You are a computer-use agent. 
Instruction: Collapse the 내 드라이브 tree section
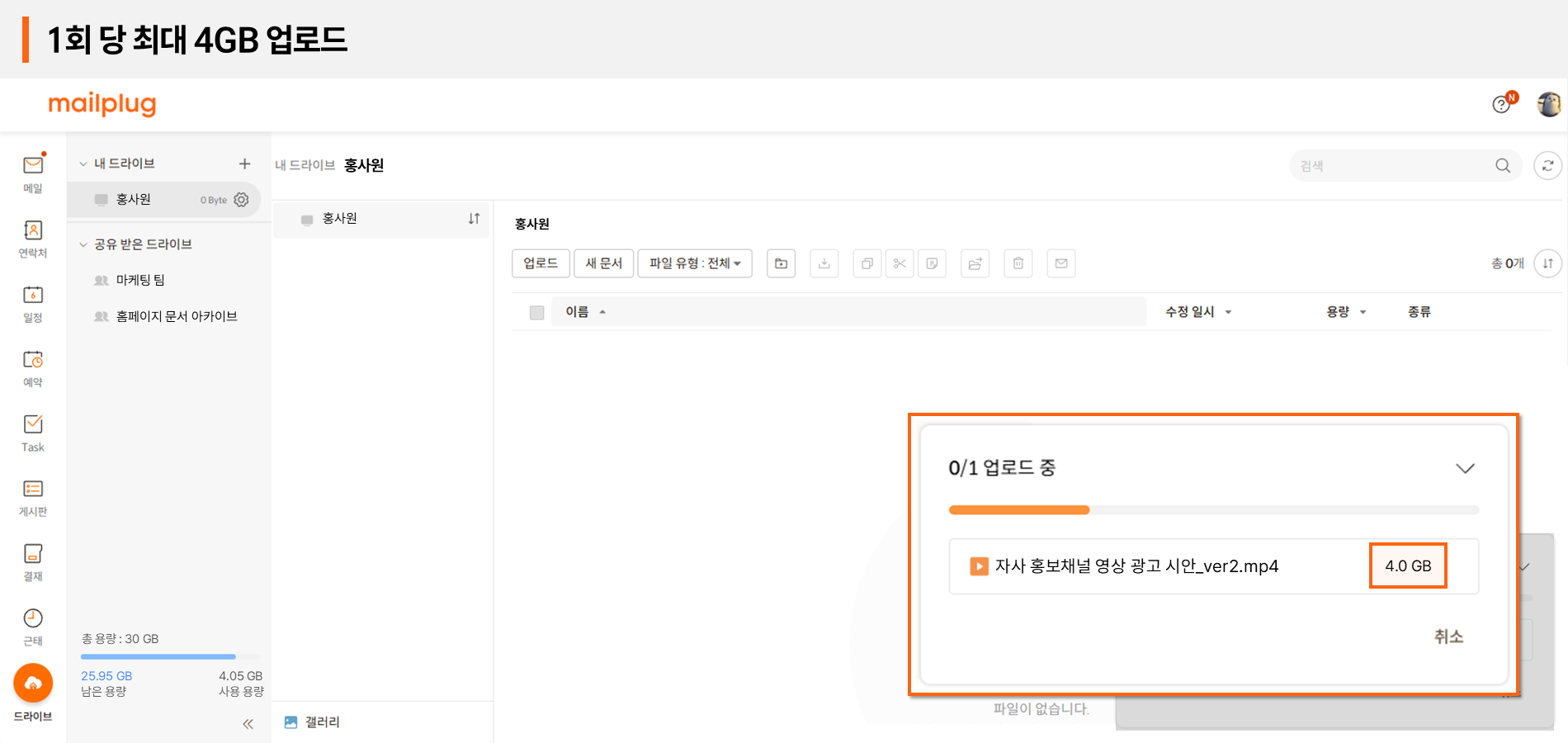pos(83,163)
